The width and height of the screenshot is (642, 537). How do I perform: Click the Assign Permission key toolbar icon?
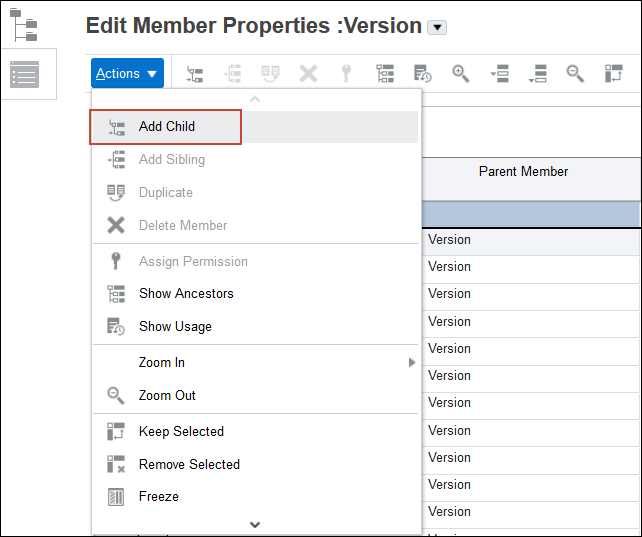(346, 74)
